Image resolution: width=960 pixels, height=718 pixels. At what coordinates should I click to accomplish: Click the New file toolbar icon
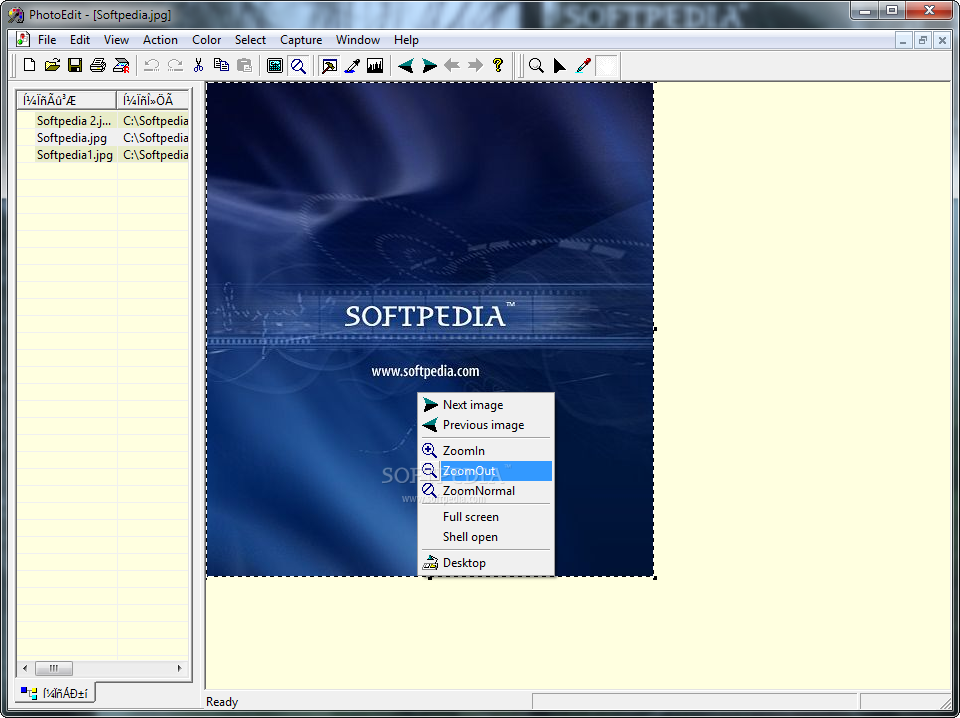(29, 65)
